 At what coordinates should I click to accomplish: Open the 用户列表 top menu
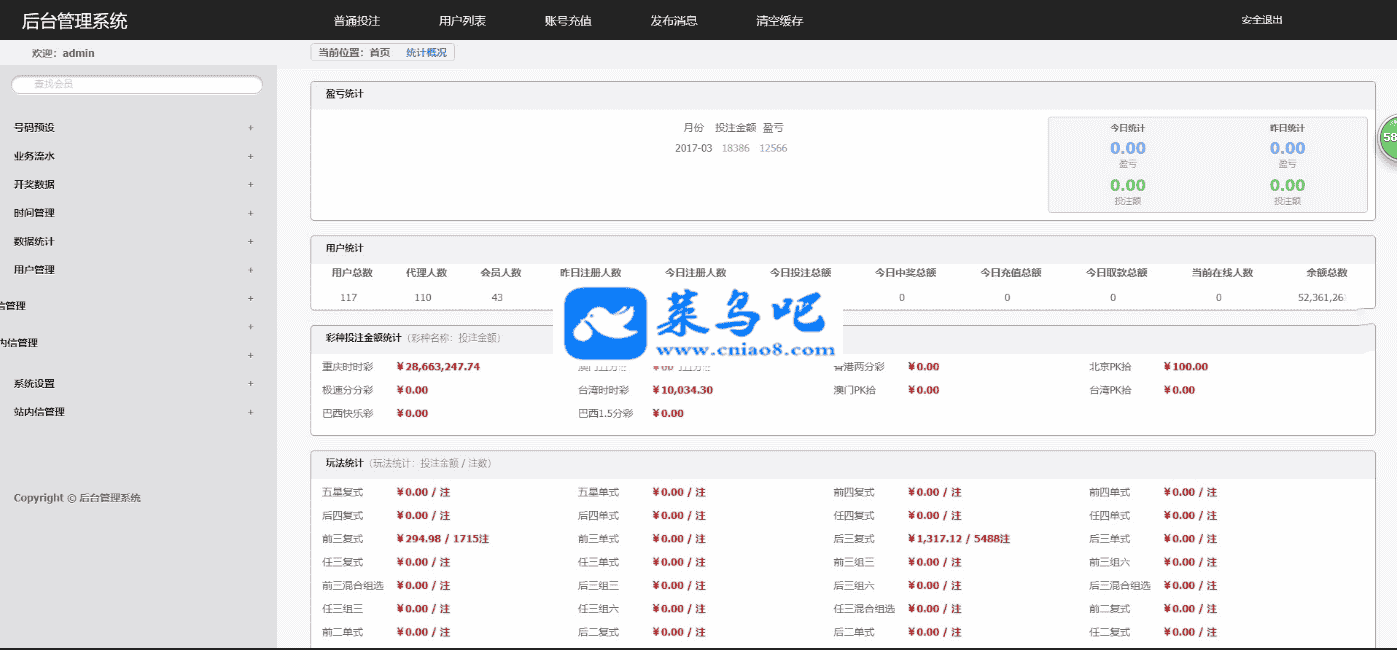tap(462, 21)
